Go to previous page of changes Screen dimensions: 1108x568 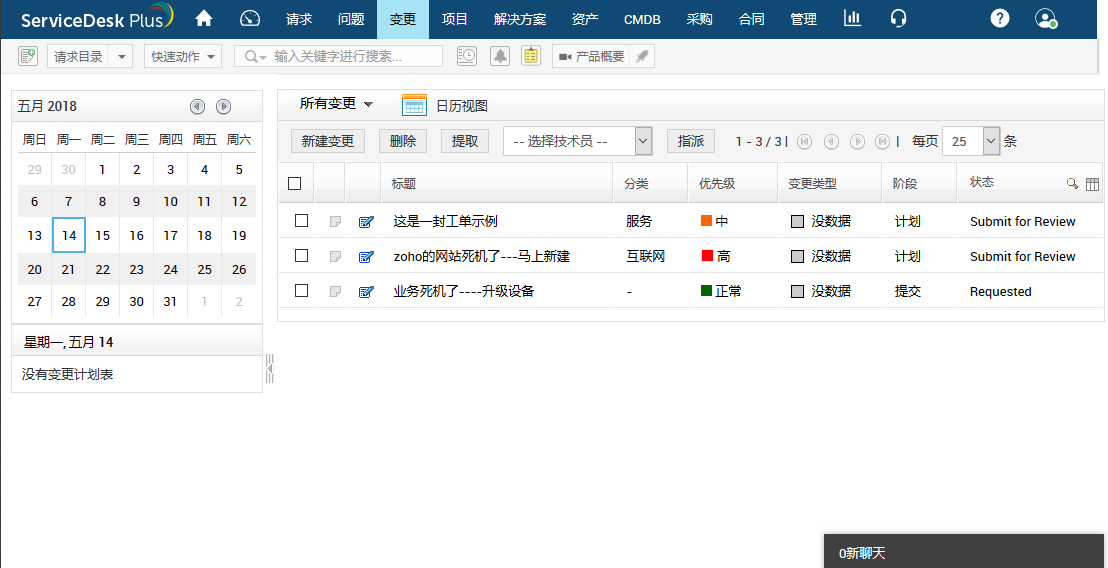click(x=831, y=141)
